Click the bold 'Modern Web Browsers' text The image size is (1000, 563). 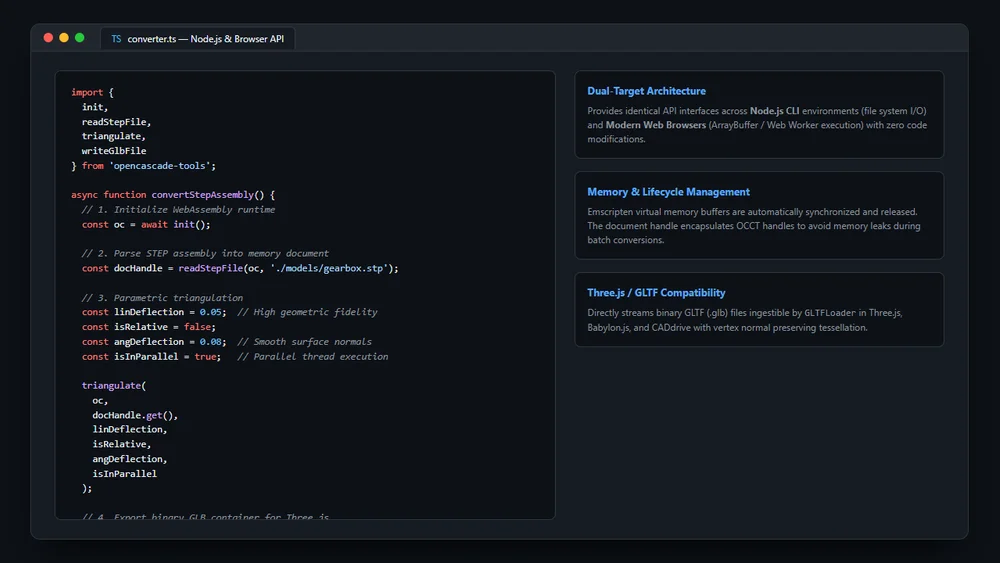(656, 125)
